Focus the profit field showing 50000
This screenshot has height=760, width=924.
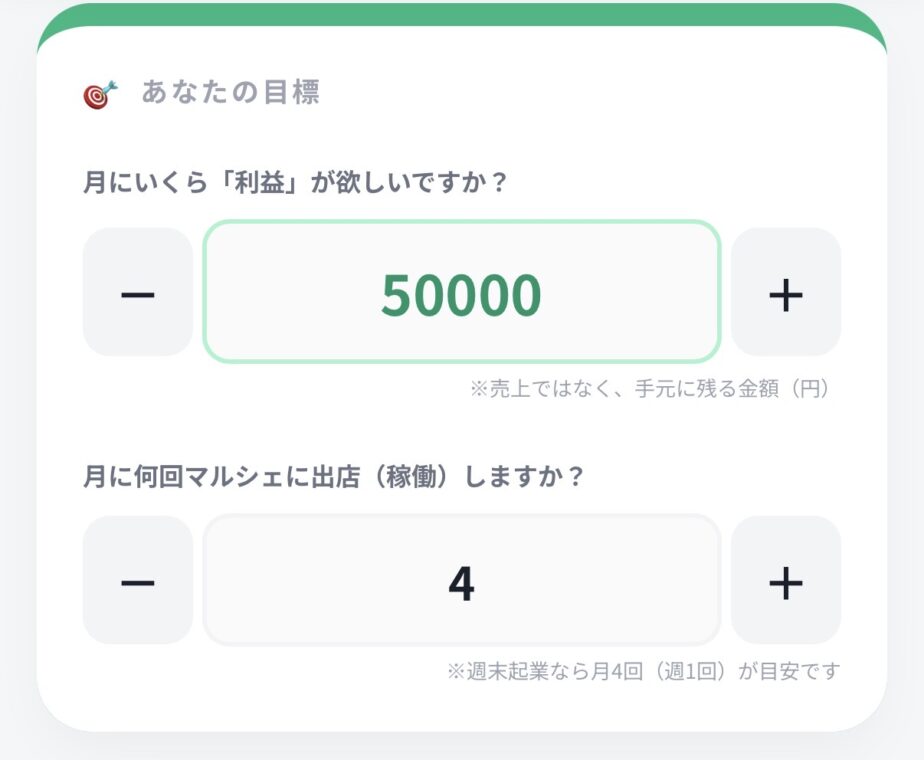(x=461, y=292)
